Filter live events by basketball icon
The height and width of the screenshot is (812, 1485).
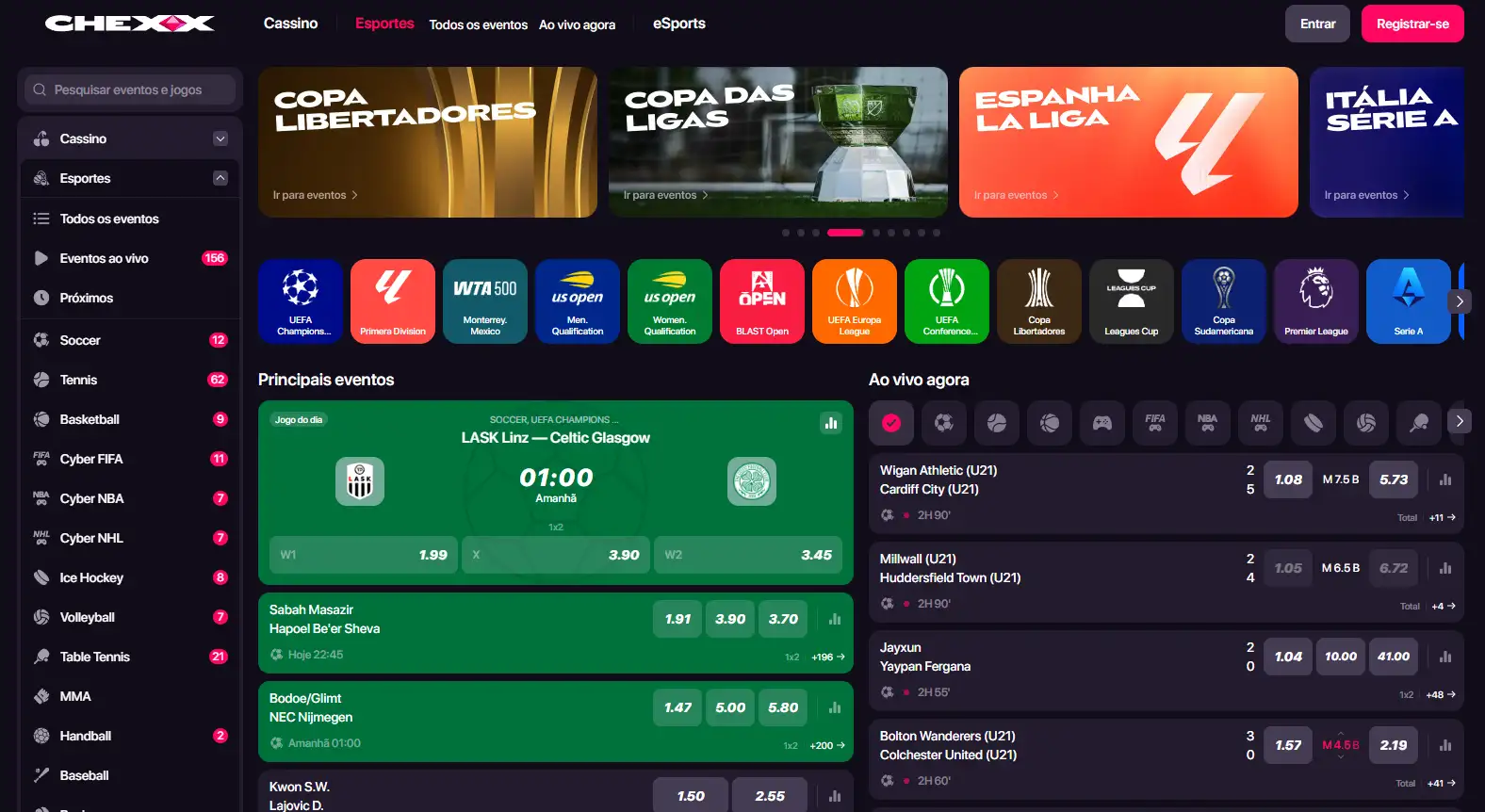coord(1049,423)
